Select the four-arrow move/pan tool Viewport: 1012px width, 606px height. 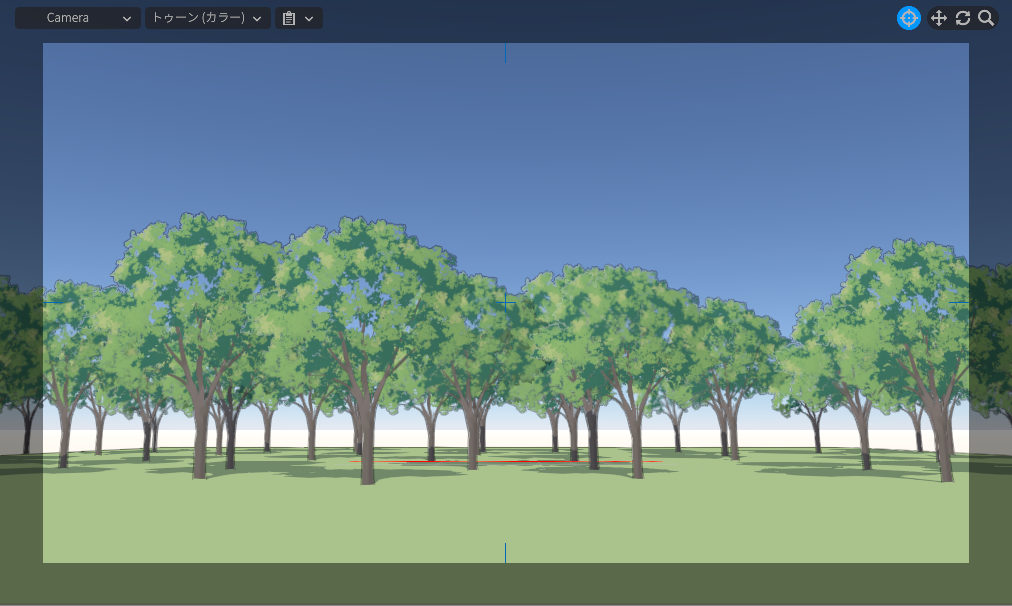click(x=938, y=18)
